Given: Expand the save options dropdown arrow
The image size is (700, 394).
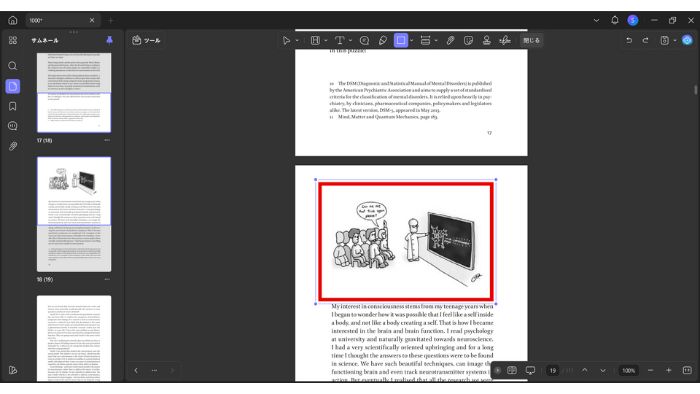Looking at the screenshot, I should pos(675,41).
